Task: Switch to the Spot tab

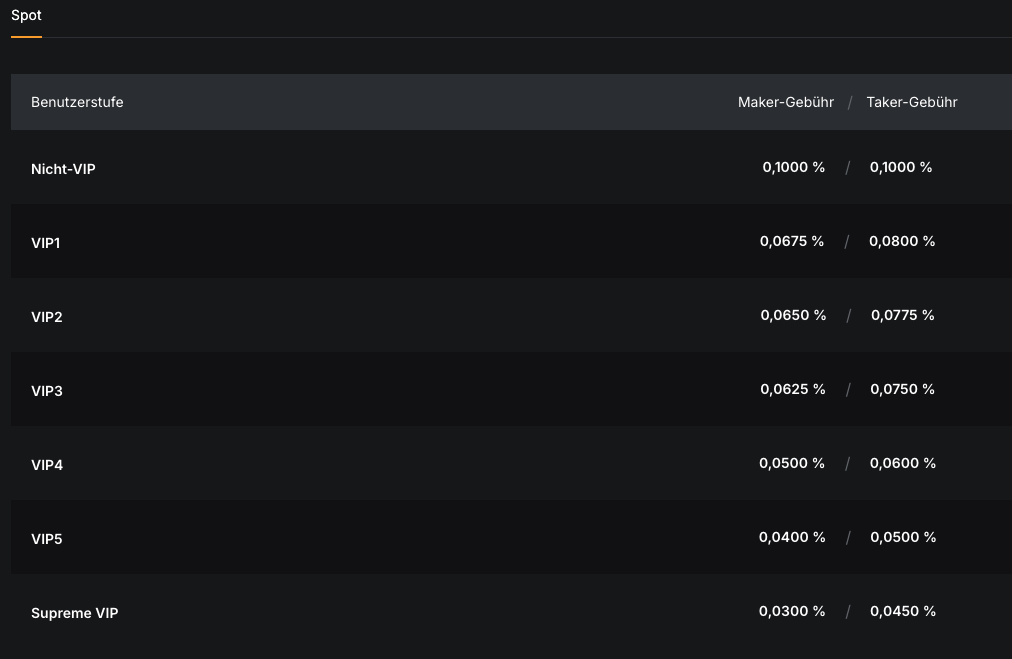Action: click(26, 16)
